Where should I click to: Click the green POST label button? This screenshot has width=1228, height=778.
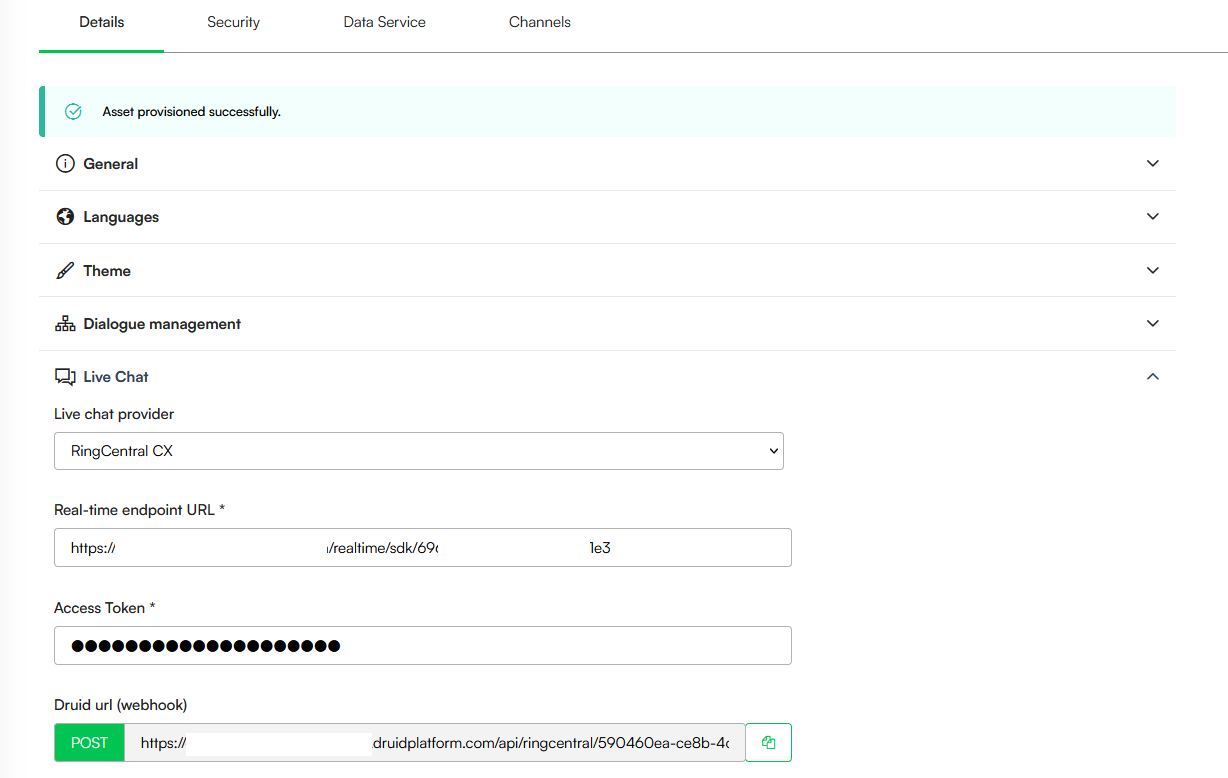[x=89, y=743]
